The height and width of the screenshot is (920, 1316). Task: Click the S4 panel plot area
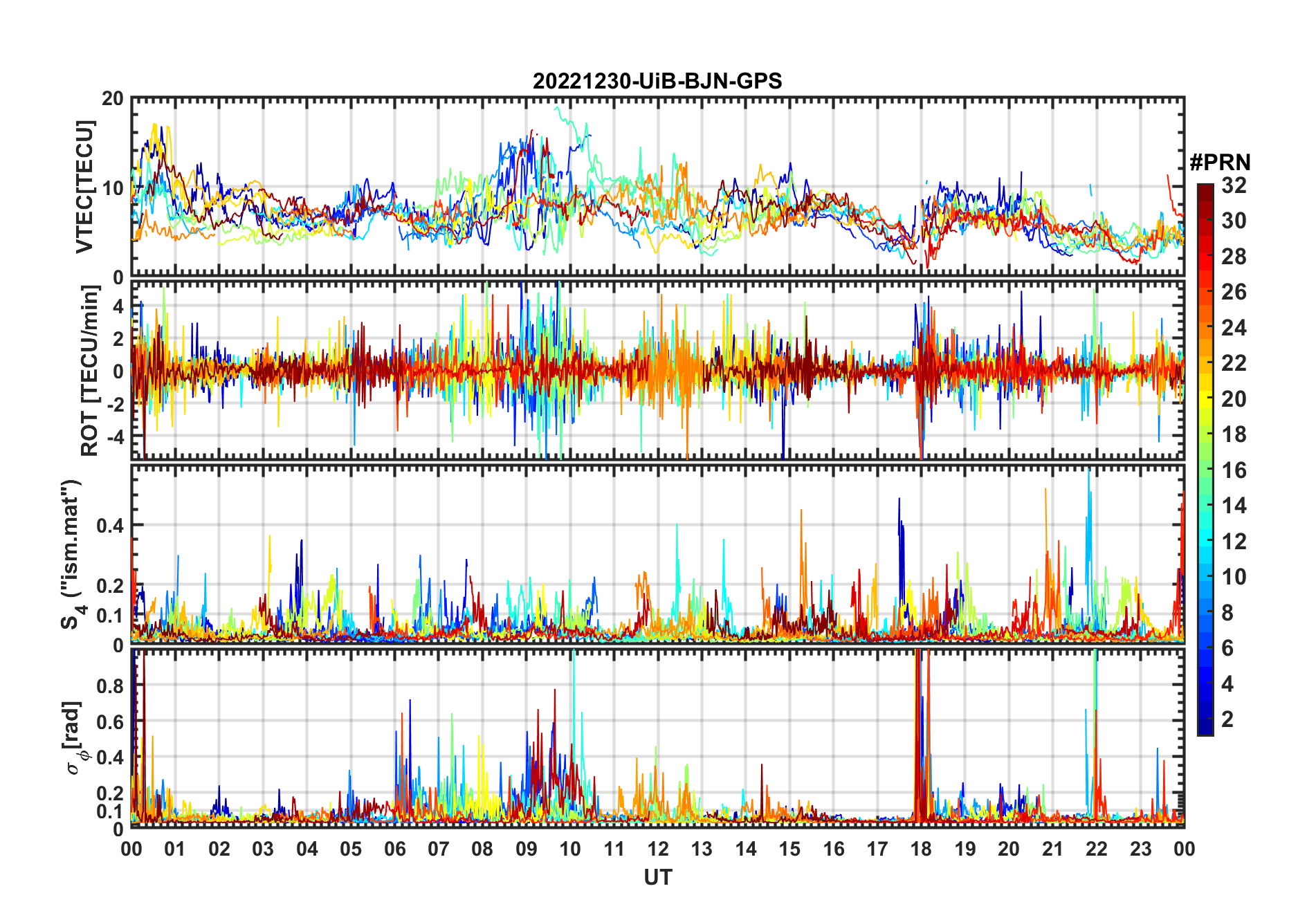pos(657,554)
